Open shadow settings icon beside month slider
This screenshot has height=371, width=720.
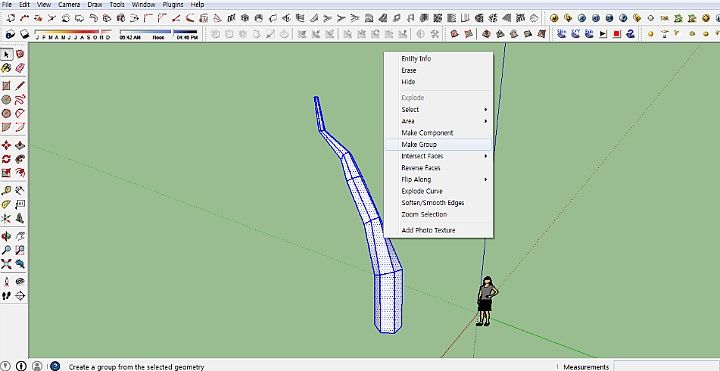(10, 34)
